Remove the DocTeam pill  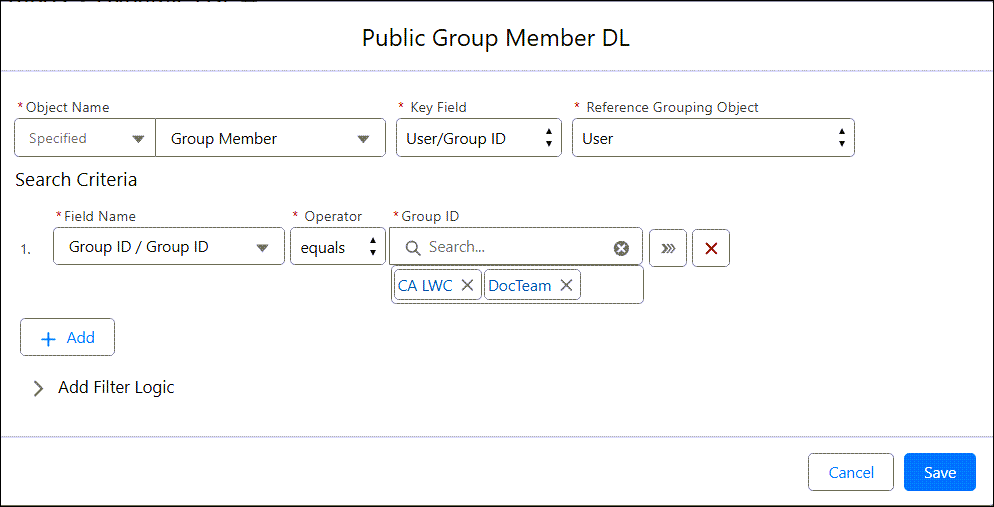pos(566,286)
